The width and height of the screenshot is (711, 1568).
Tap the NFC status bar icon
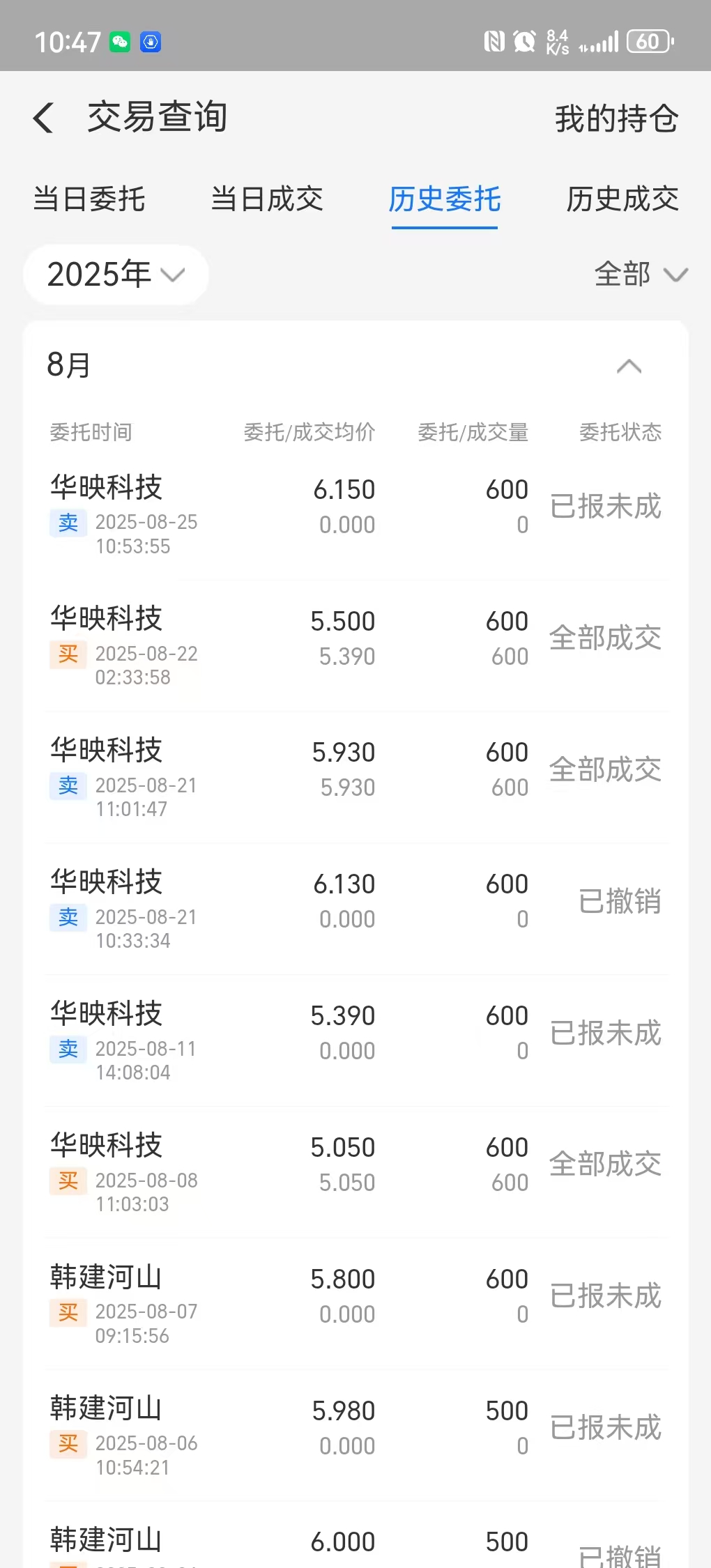[x=494, y=42]
